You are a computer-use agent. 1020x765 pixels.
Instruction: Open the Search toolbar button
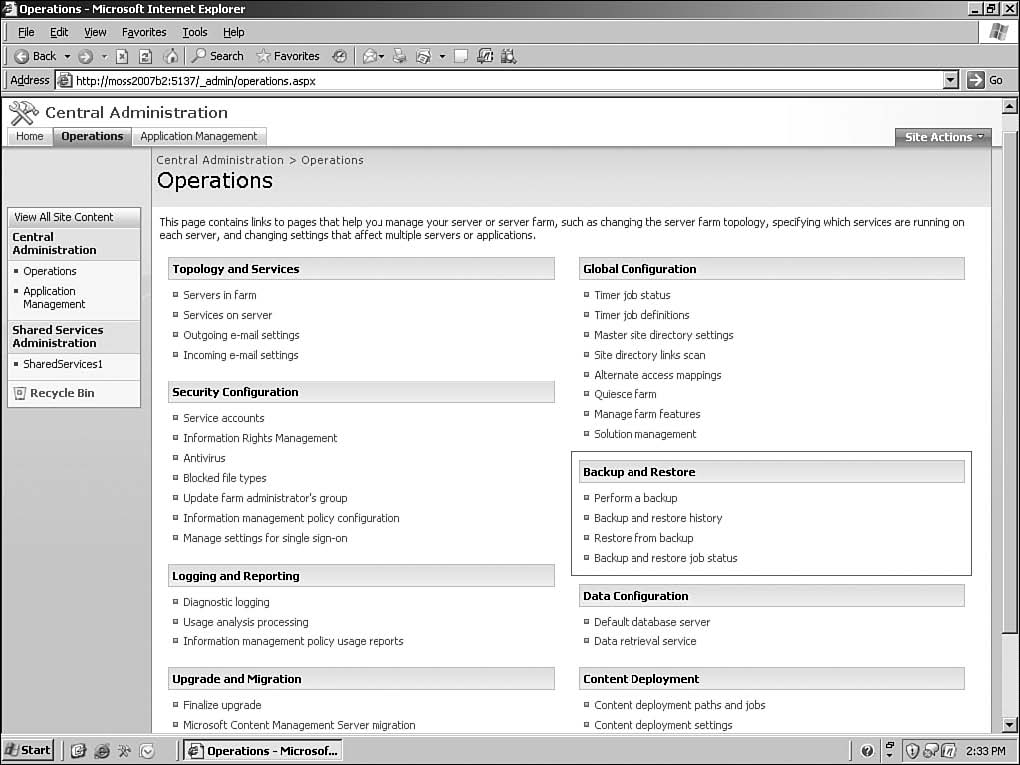pyautogui.click(x=217, y=56)
